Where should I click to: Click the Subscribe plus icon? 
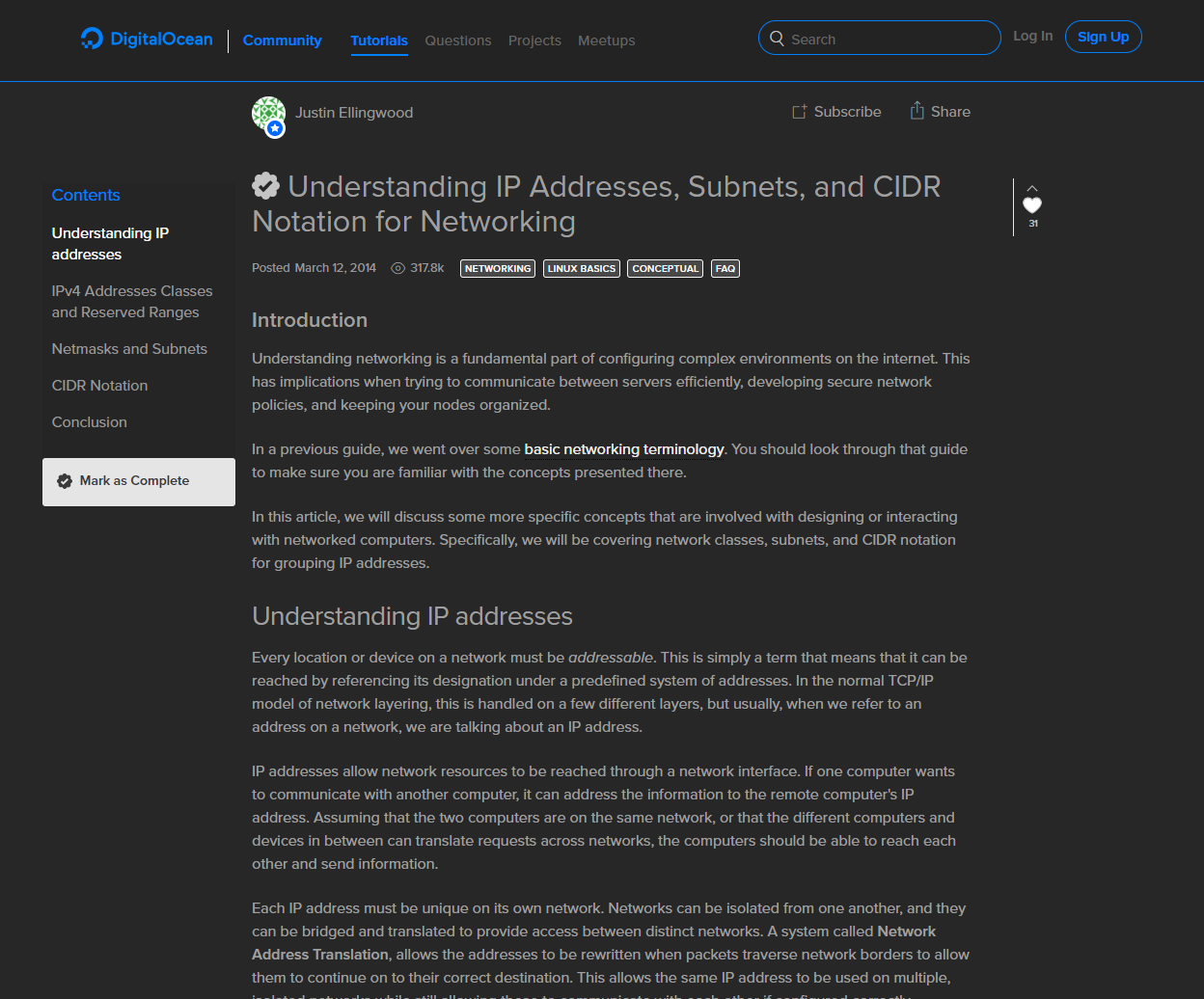click(x=799, y=112)
